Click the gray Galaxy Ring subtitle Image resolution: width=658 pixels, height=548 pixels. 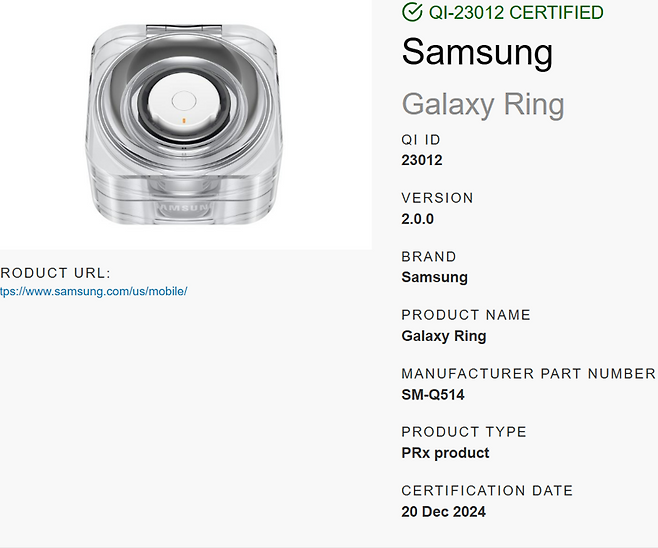(483, 104)
